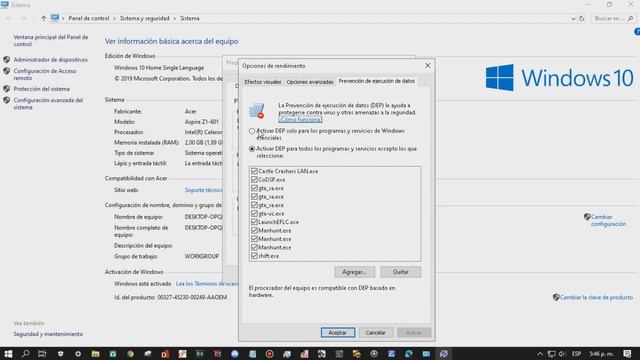
Task: Expand chevron after Sistema y seguridad breadcrumb
Action: click(175, 18)
